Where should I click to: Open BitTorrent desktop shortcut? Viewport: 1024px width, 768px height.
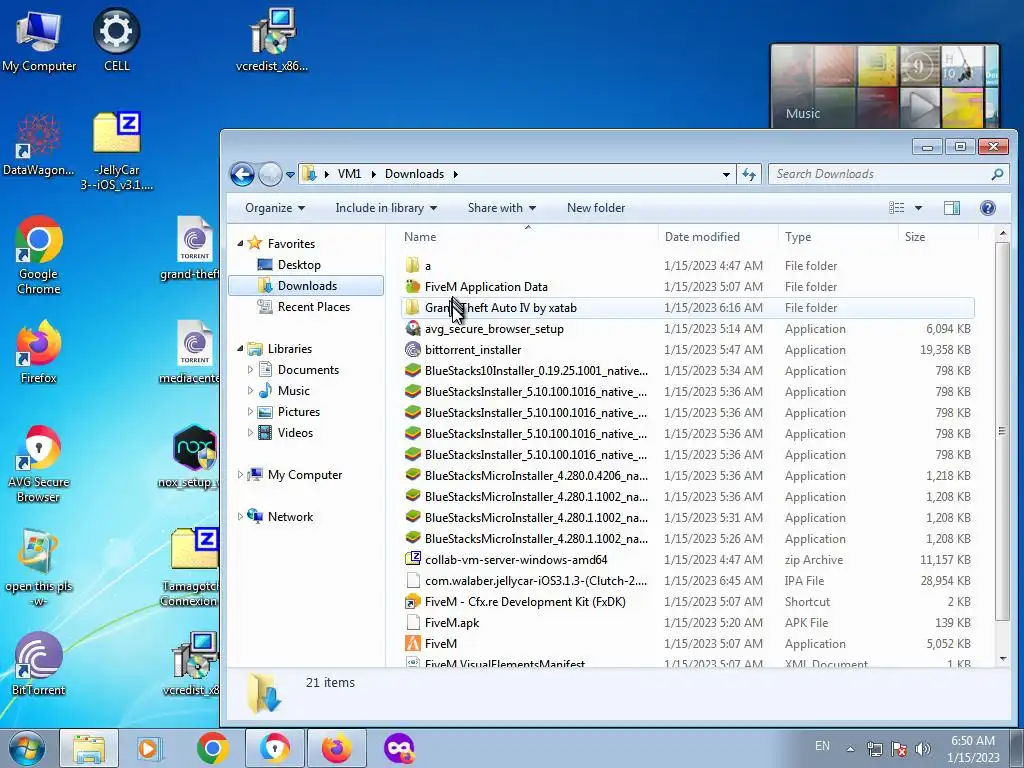tap(39, 664)
